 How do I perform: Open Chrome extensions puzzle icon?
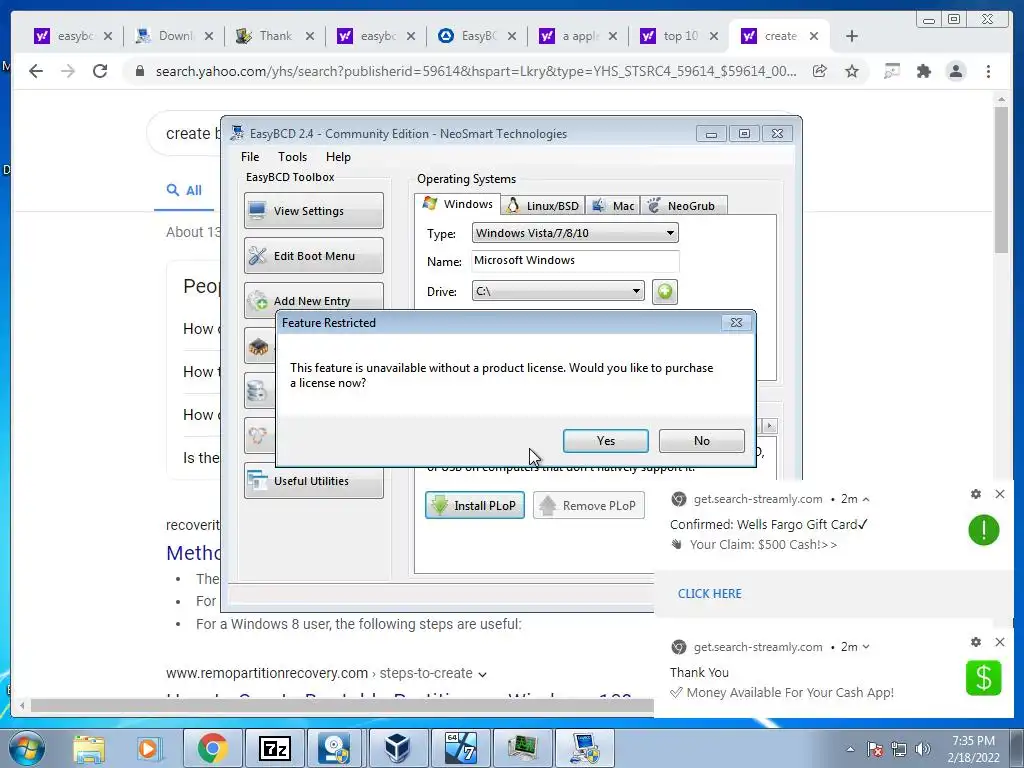point(923,71)
